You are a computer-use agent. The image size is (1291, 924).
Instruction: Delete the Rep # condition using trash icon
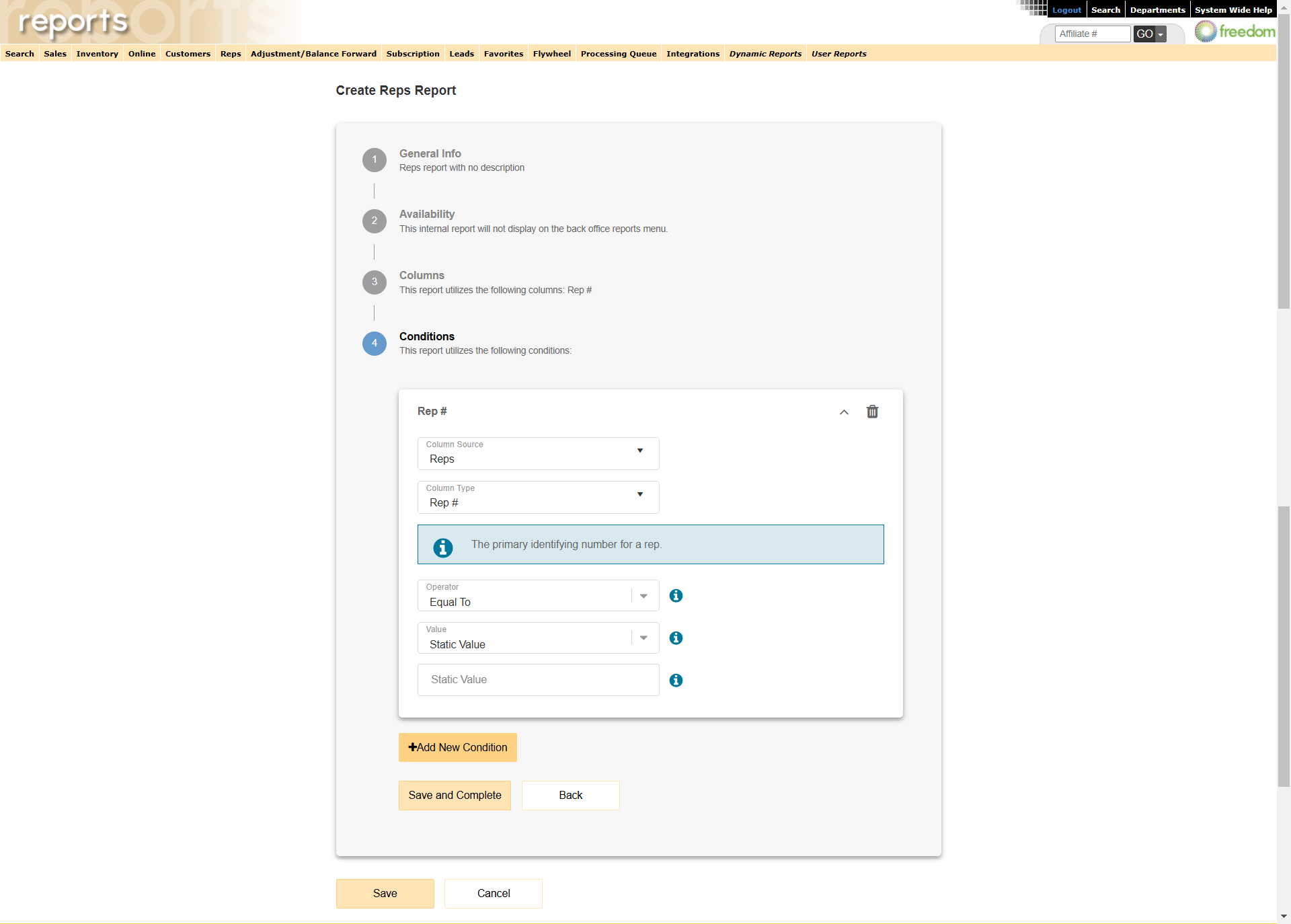[x=872, y=412]
